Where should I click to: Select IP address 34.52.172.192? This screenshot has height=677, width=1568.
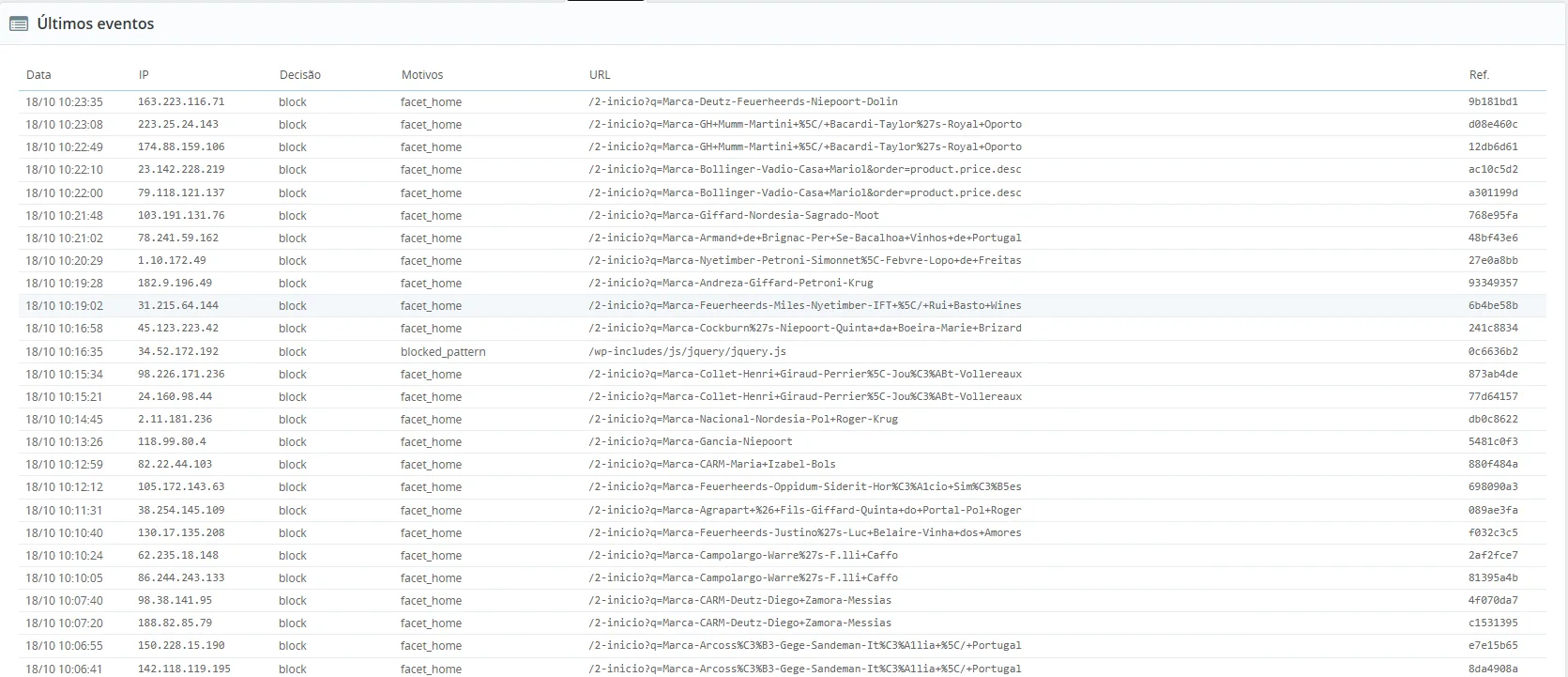coord(178,351)
